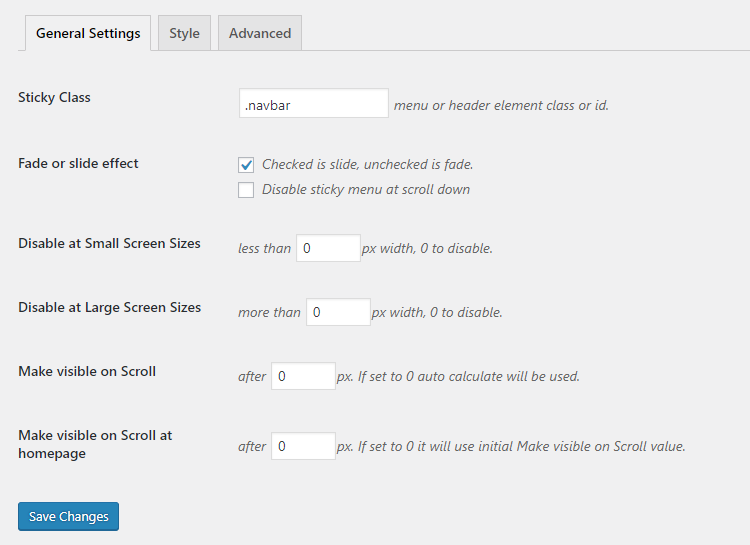The width and height of the screenshot is (750, 545).
Task: Select the General Settings tab
Action: tap(88, 33)
